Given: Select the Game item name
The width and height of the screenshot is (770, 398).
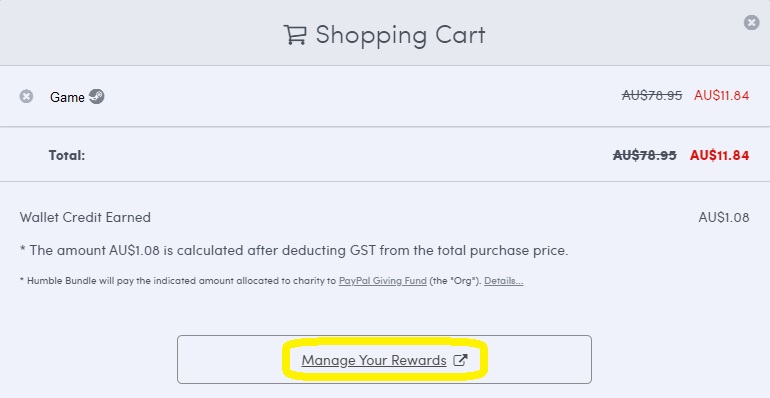Looking at the screenshot, I should point(67,97).
